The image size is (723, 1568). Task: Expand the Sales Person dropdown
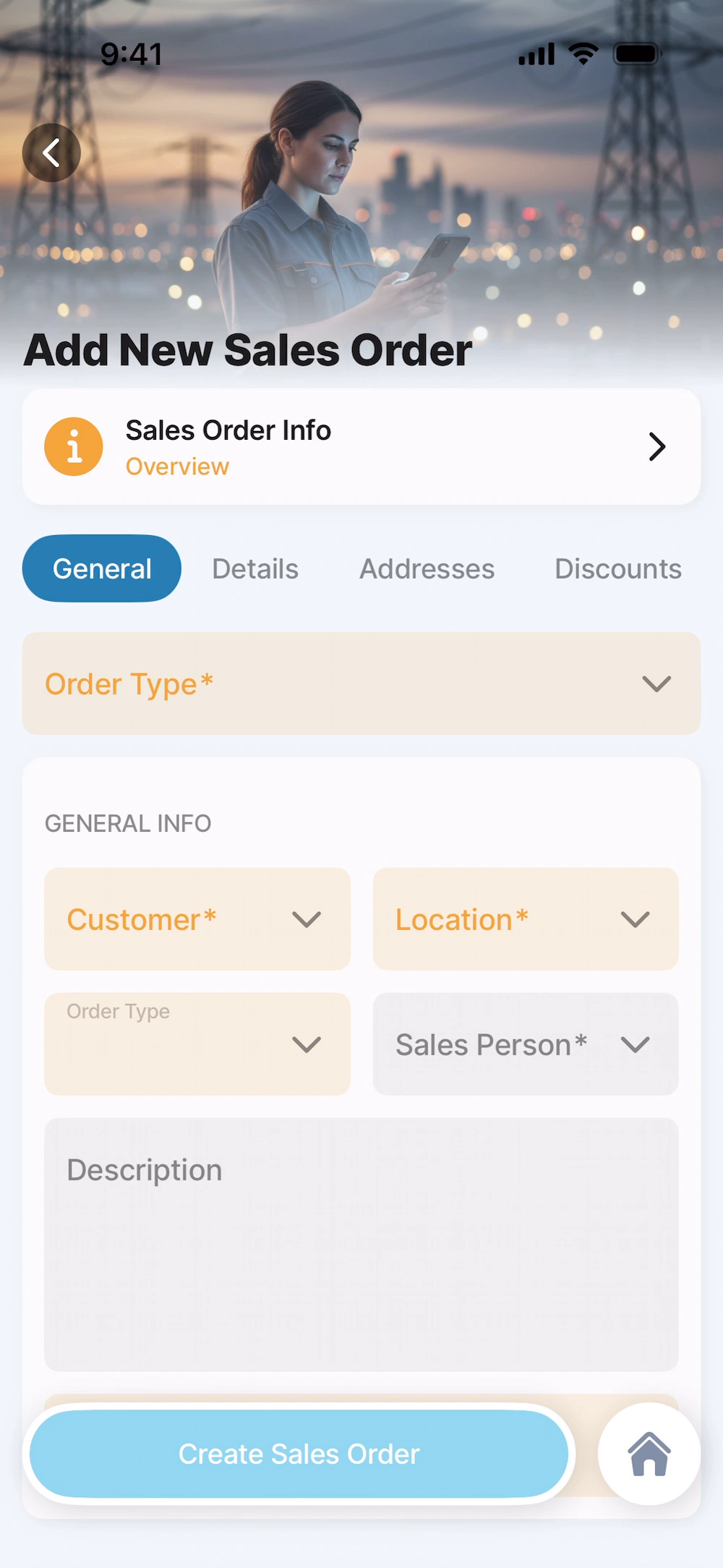[x=526, y=1044]
